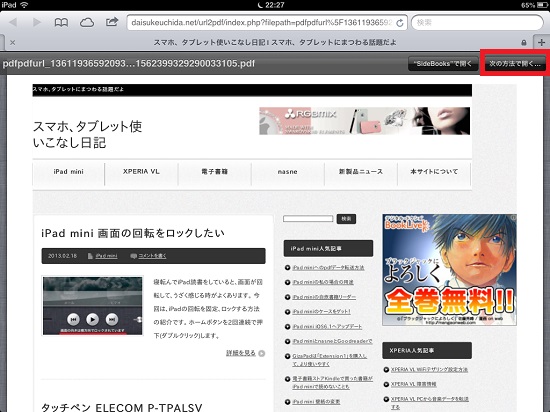Focus the site search text box
The width and height of the screenshot is (550, 412).
point(308,219)
